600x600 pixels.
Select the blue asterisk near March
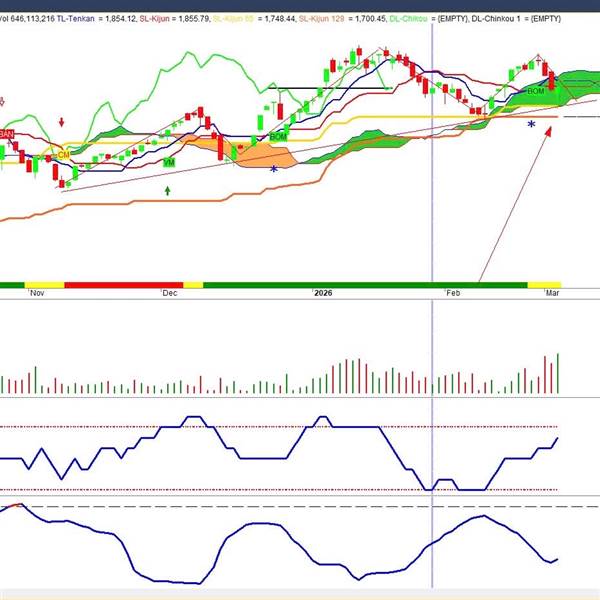tap(531, 124)
